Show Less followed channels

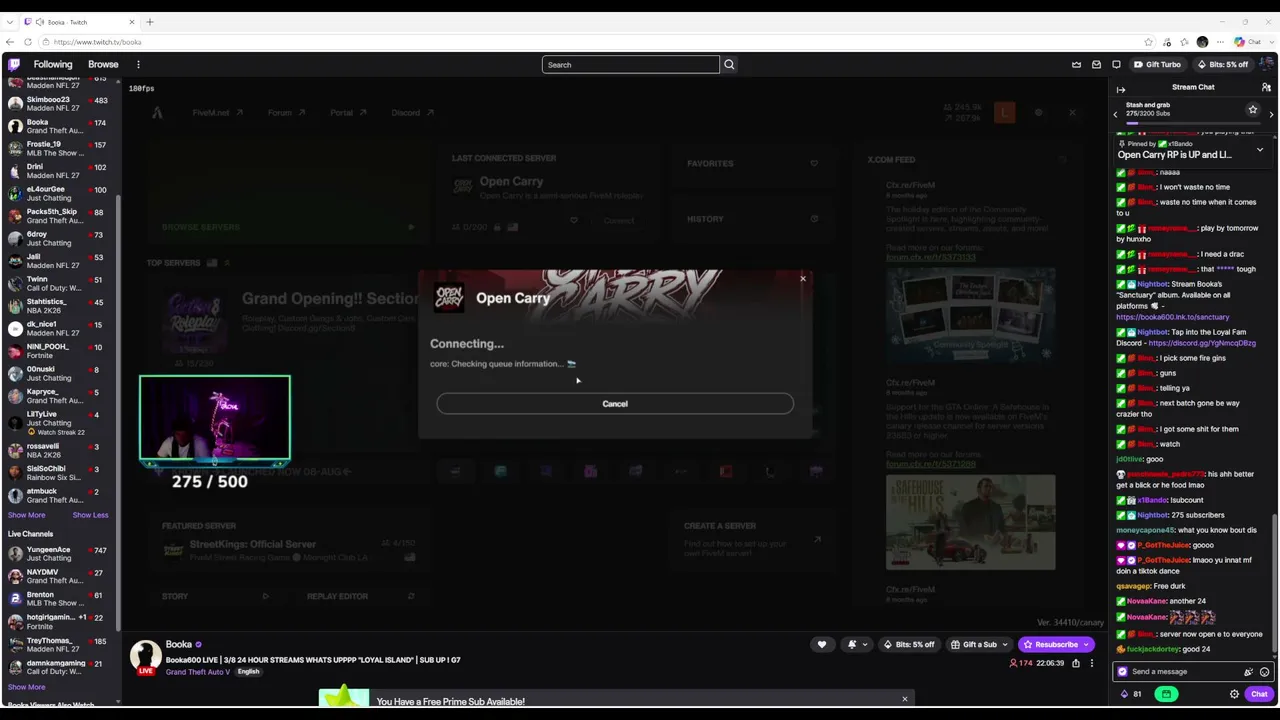pos(90,515)
